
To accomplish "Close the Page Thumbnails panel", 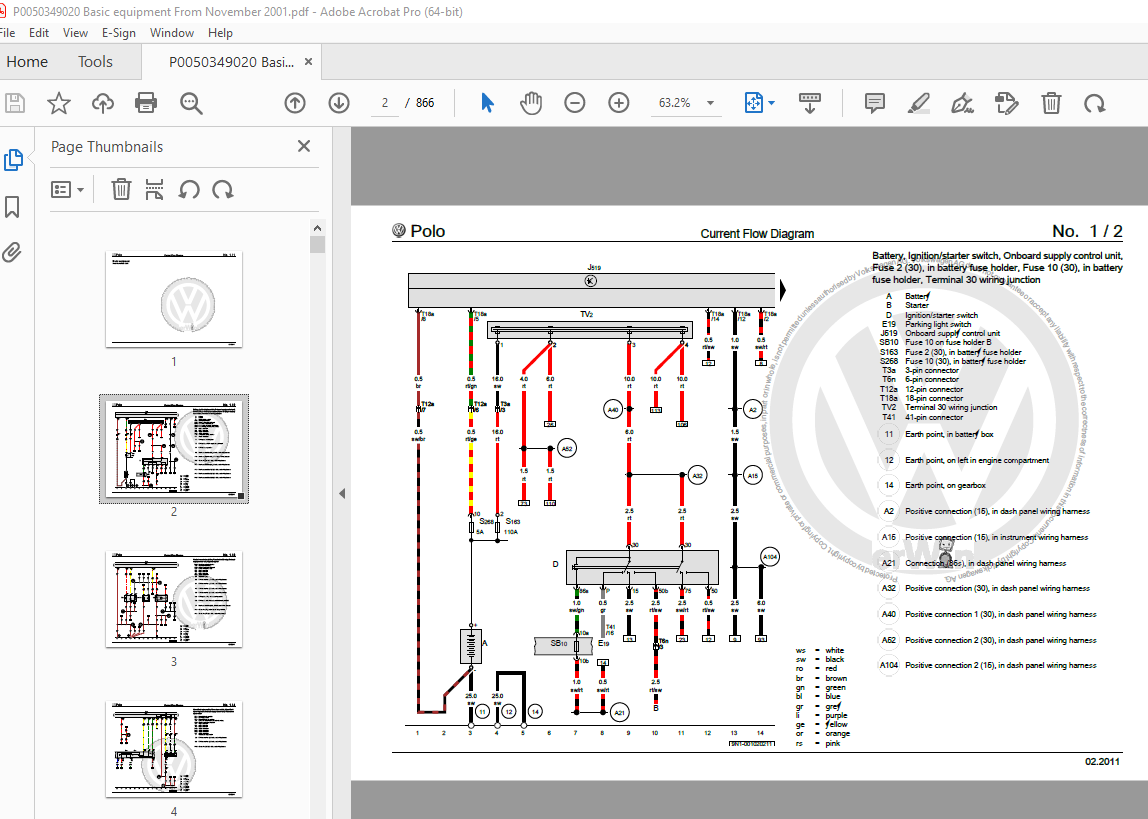I will [x=304, y=147].
